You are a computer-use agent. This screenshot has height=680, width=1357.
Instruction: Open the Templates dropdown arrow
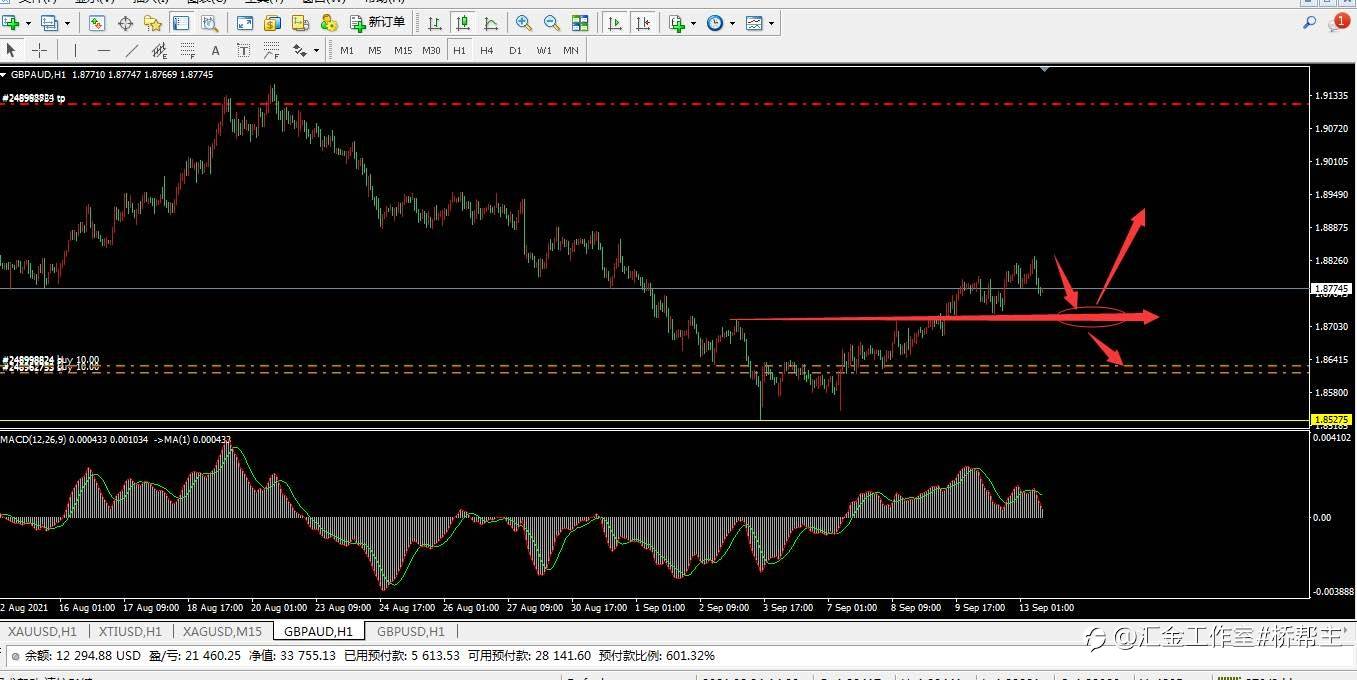tap(772, 23)
